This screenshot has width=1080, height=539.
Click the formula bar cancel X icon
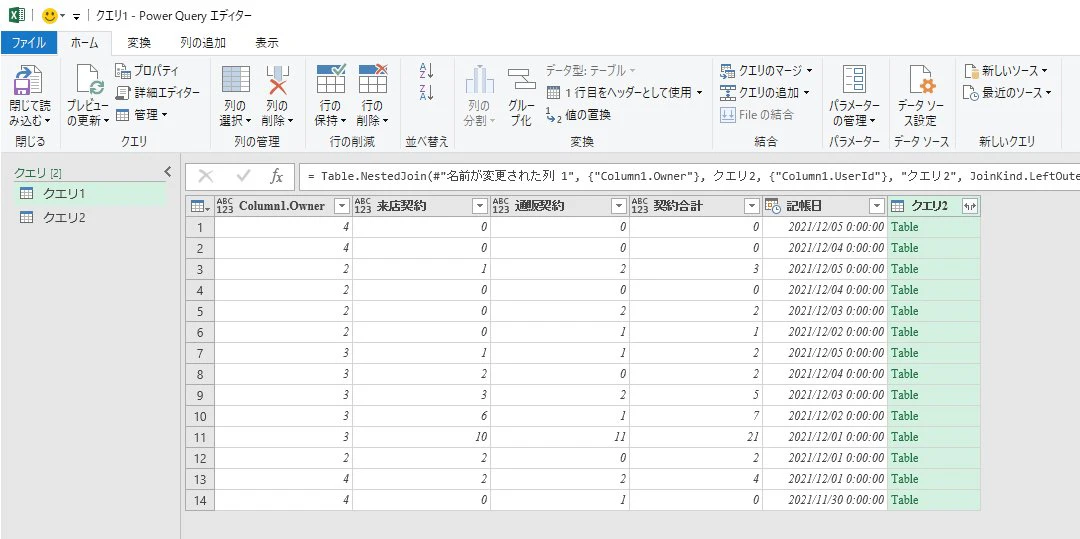(205, 177)
